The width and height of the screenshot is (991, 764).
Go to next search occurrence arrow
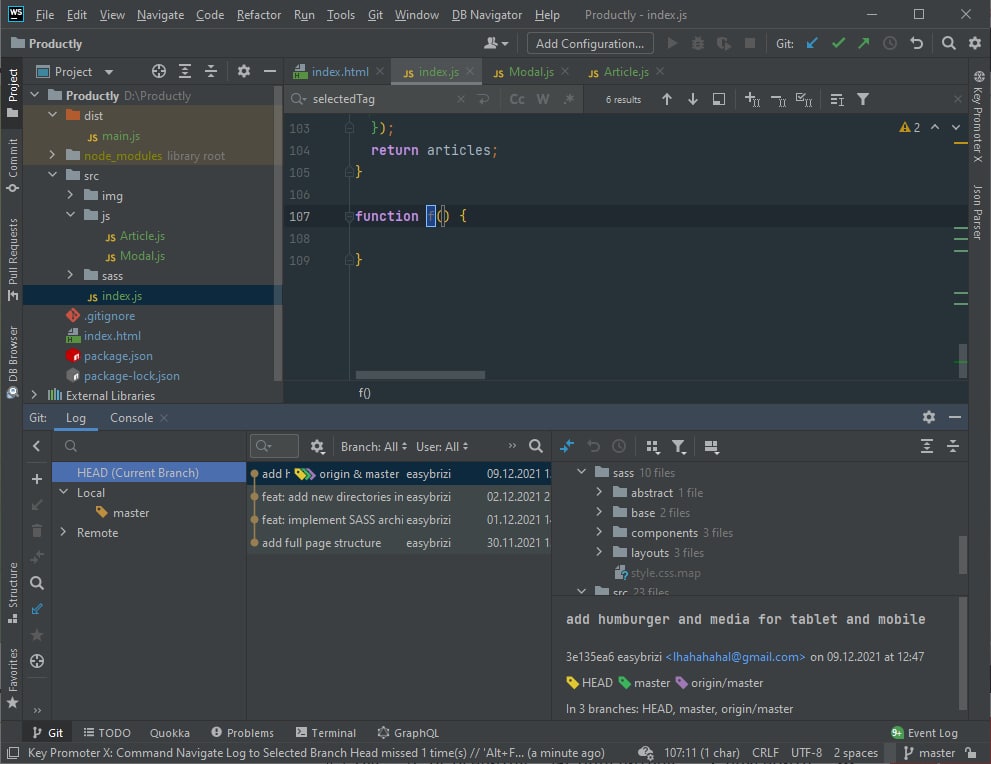[693, 99]
